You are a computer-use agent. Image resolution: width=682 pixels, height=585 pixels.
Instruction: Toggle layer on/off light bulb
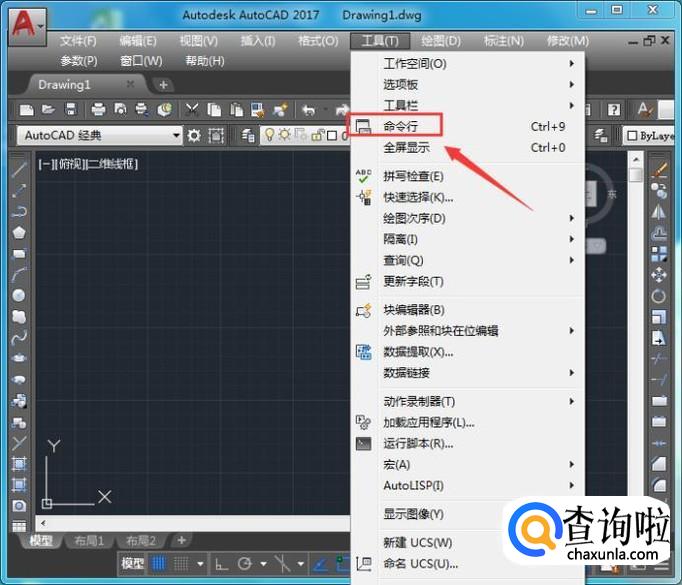pos(270,135)
